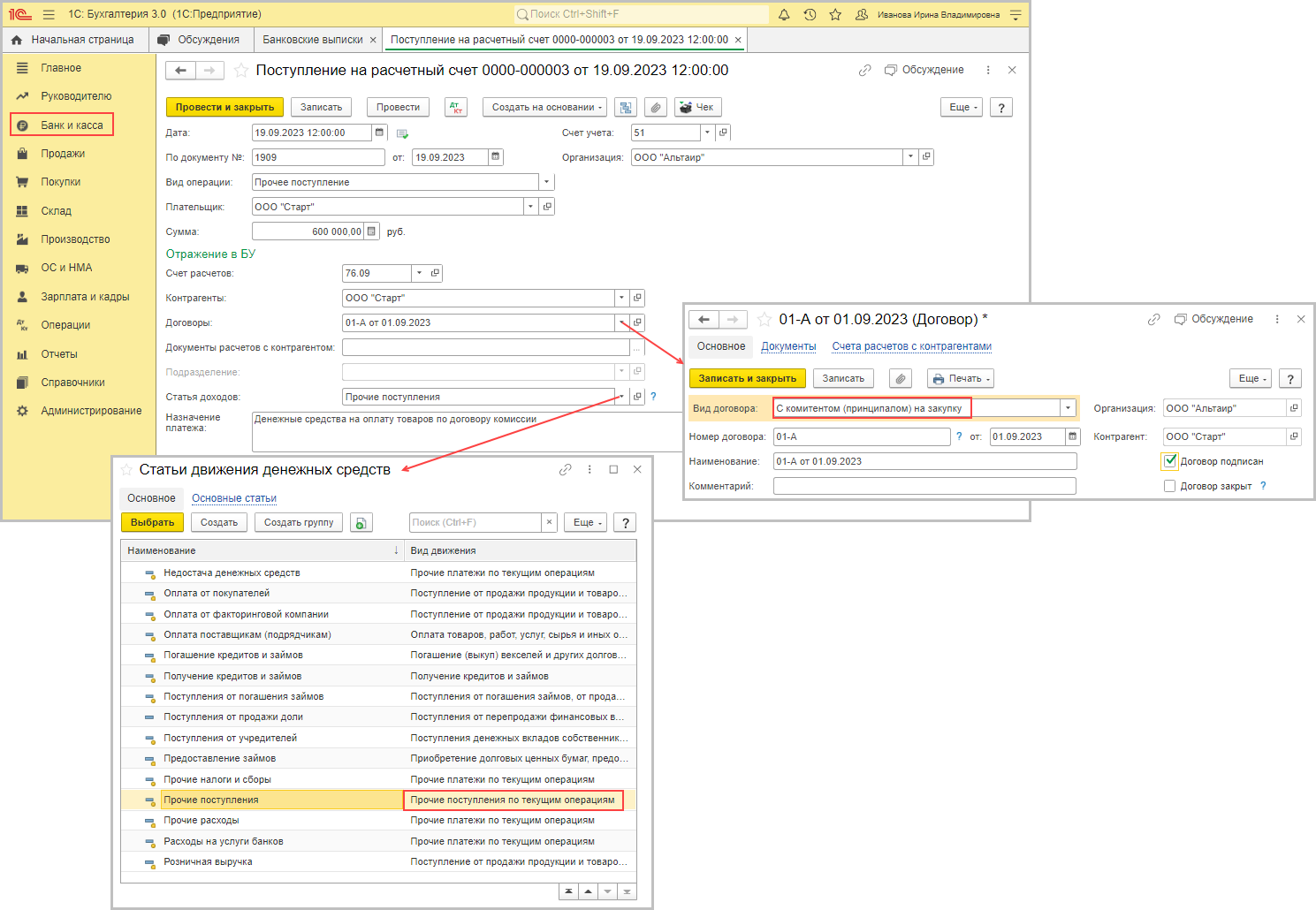Expand Вид договора dropdown
Screen dimensions: 1316x910
1068,408
